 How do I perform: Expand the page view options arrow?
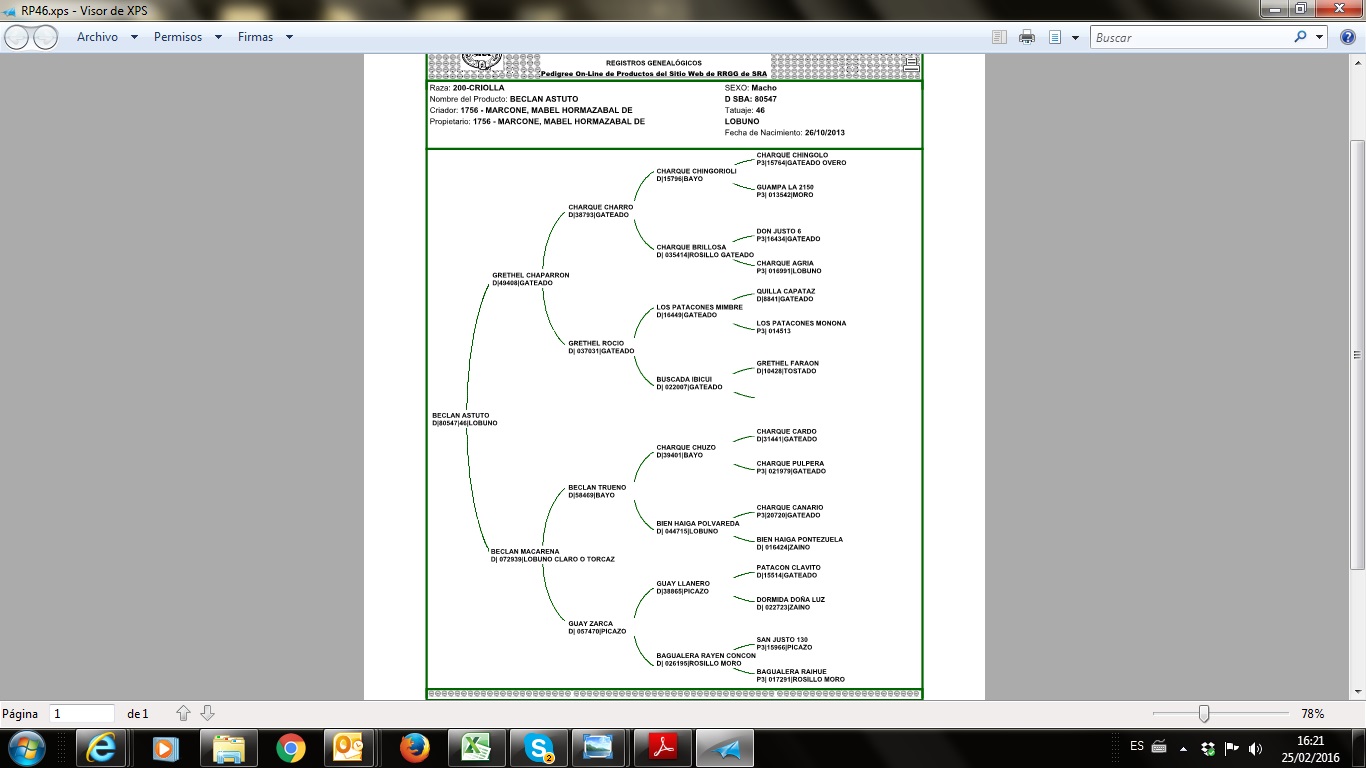click(x=1075, y=37)
